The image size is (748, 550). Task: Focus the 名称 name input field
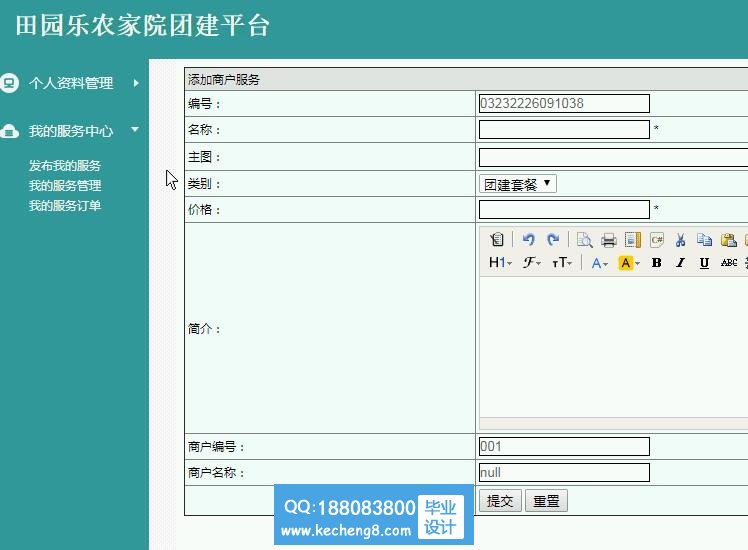(564, 130)
